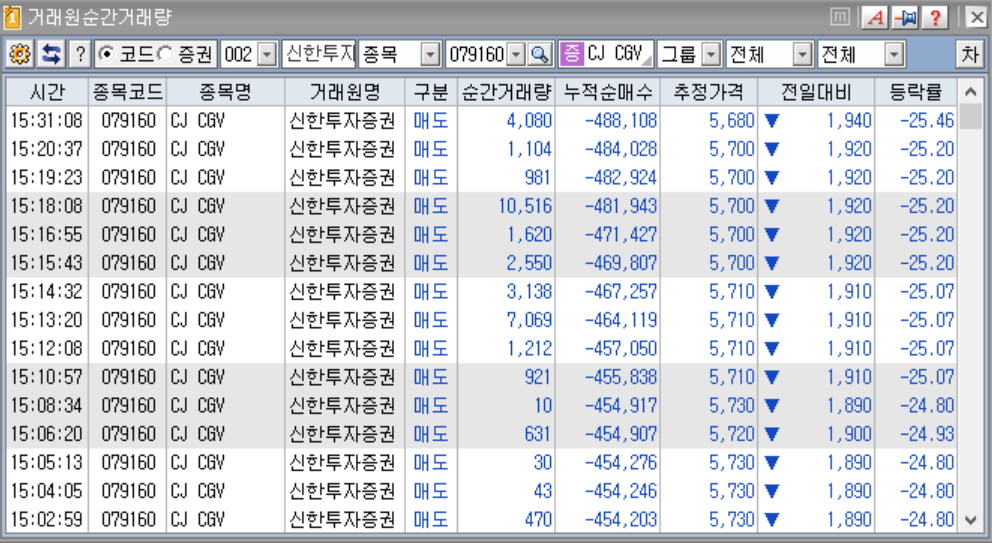Click 매도 in the 15:19:23 row

point(431,177)
